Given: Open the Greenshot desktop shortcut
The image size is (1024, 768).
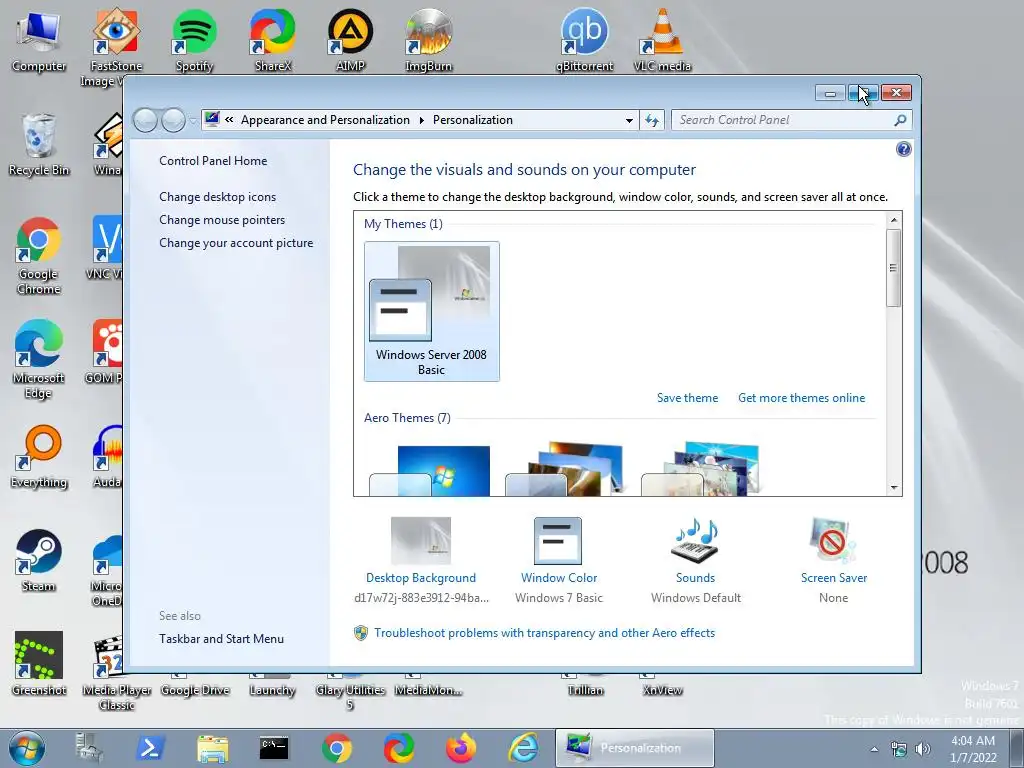Looking at the screenshot, I should (39, 664).
